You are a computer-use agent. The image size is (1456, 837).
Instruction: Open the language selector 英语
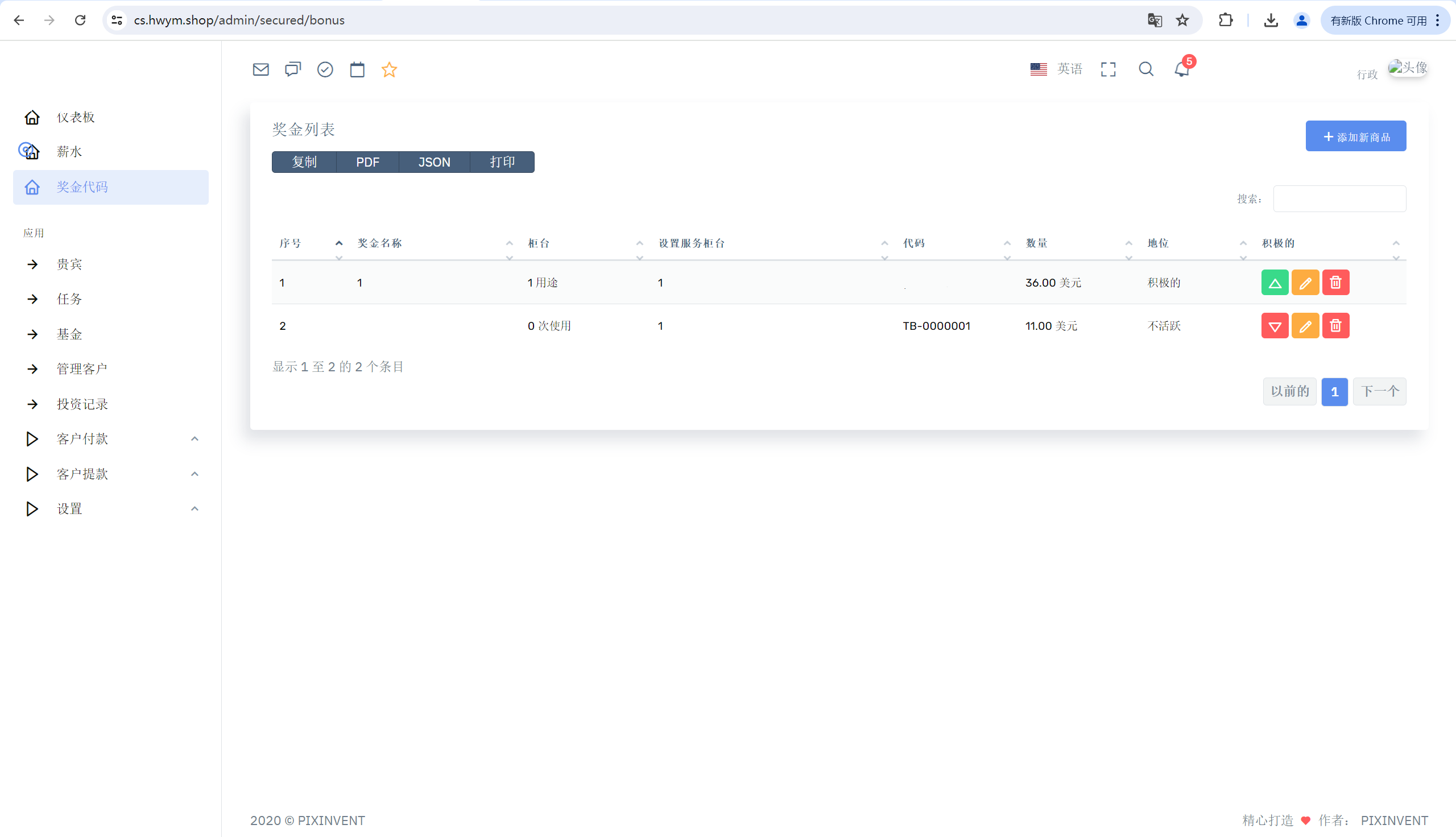[1056, 69]
